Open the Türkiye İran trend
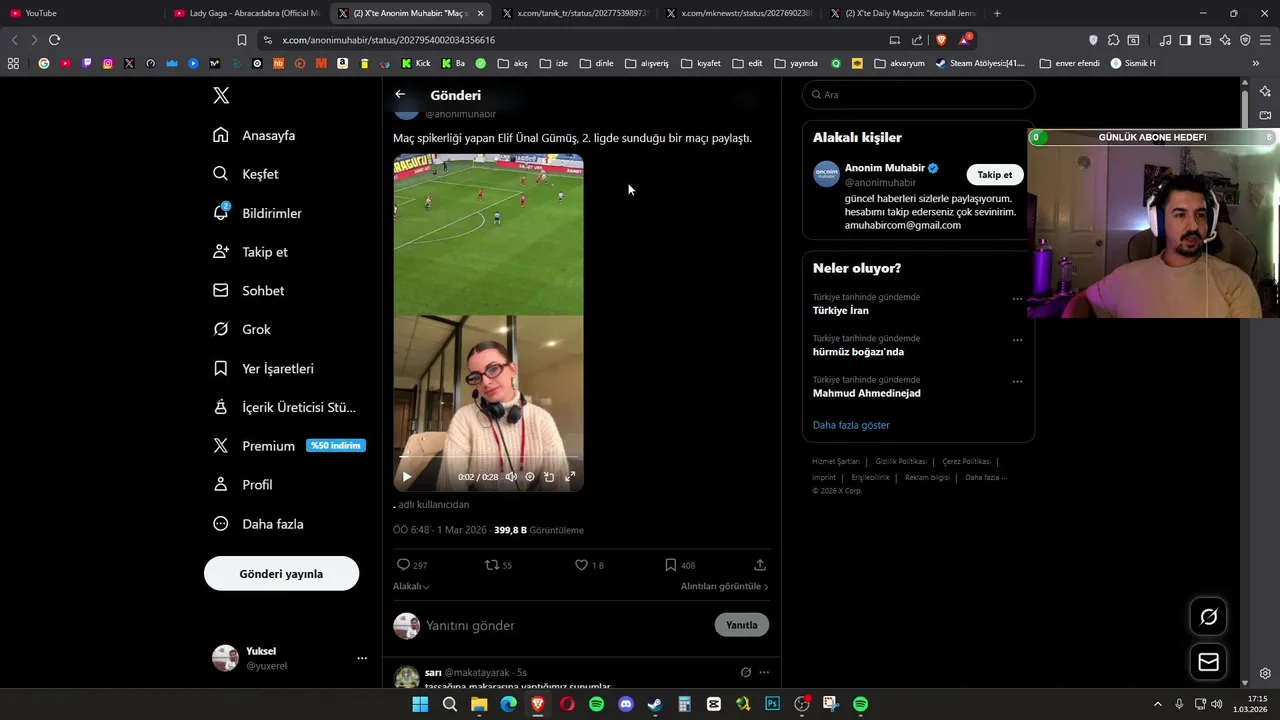This screenshot has height=720, width=1280. pyautogui.click(x=841, y=311)
